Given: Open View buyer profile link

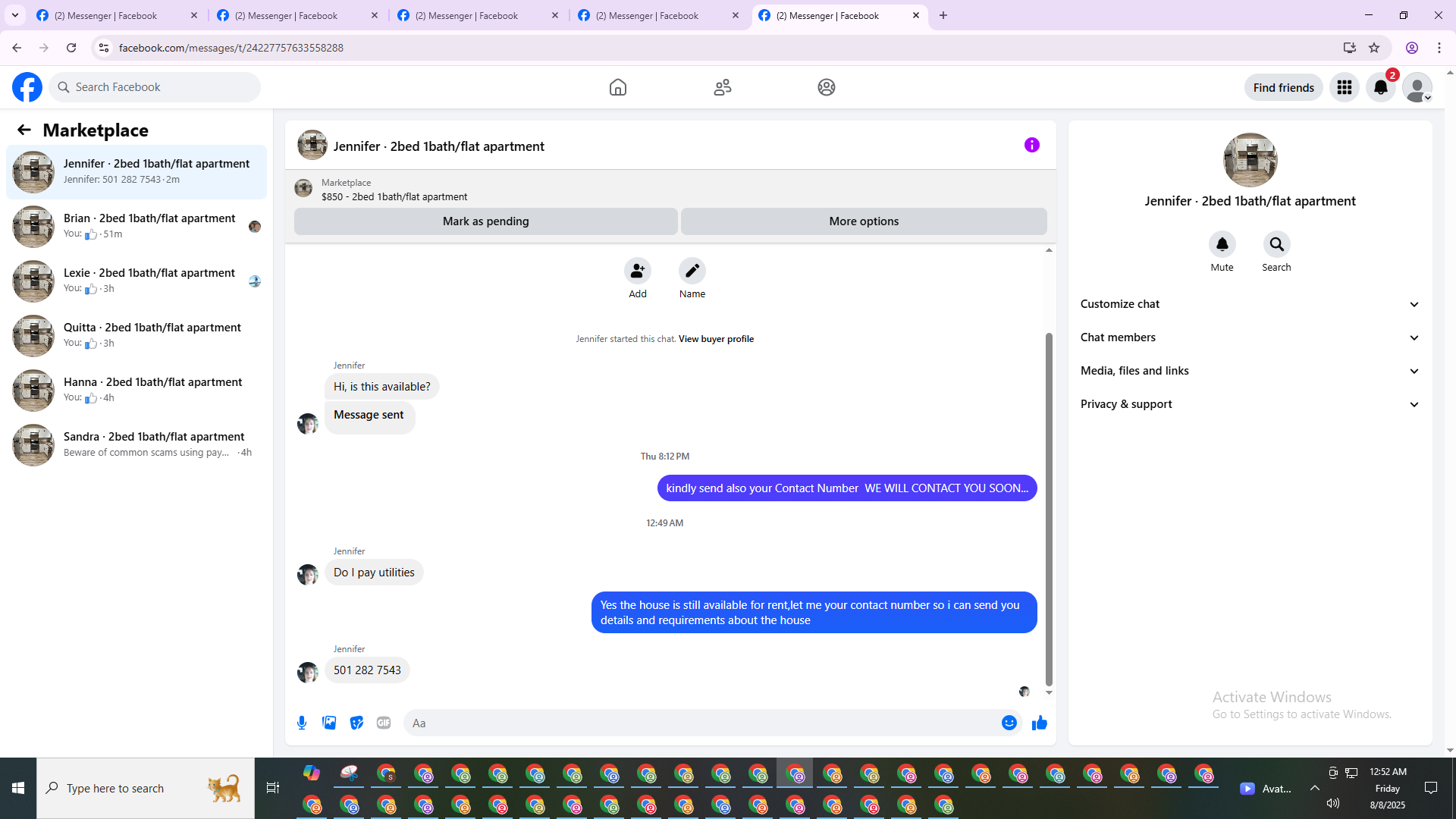Looking at the screenshot, I should [716, 339].
